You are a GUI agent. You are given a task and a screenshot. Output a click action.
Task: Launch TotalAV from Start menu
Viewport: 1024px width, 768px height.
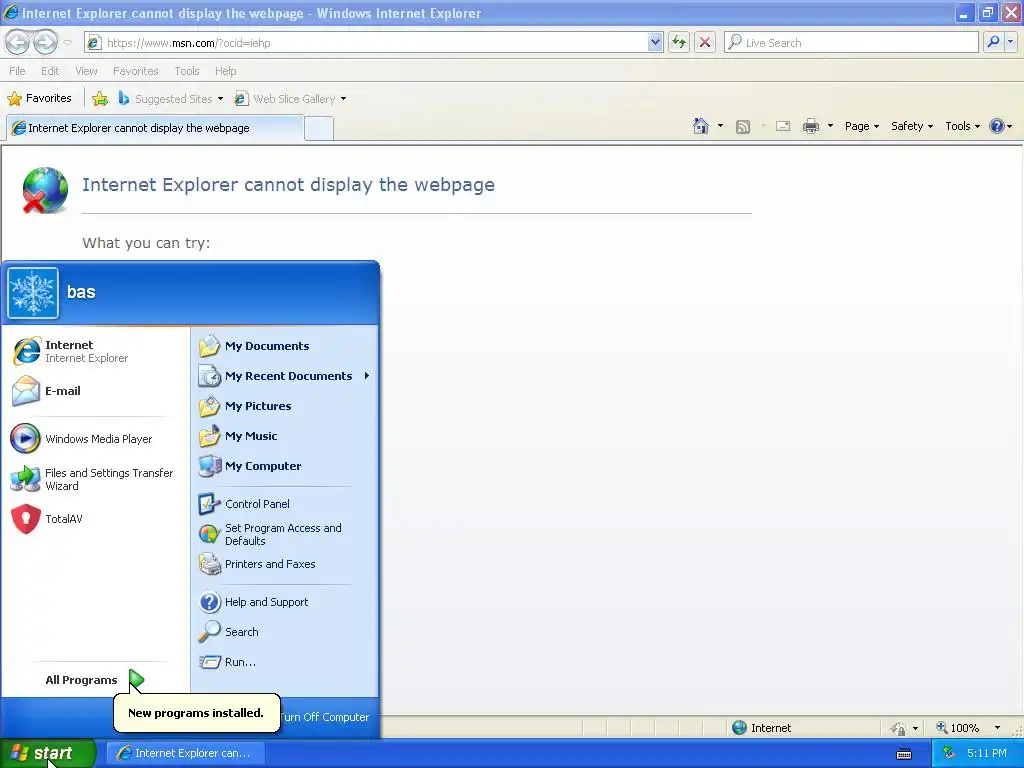[x=95, y=519]
